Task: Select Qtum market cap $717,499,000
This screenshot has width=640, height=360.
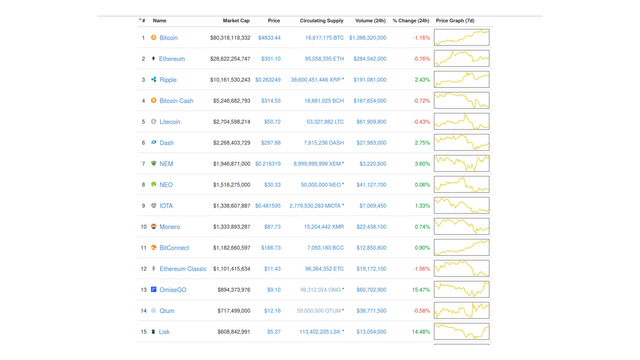Action: 234,311
